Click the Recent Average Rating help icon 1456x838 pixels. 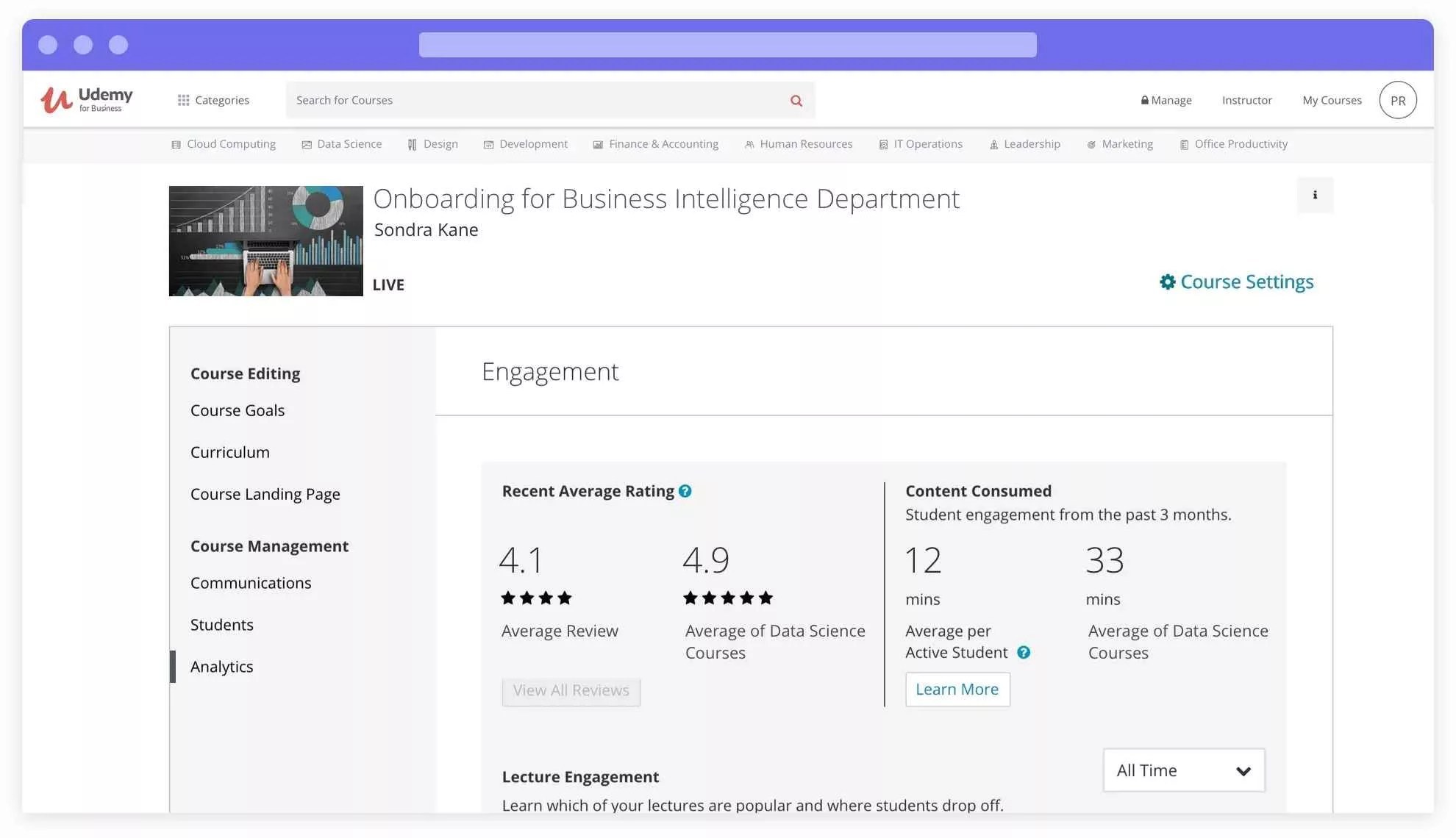pos(685,491)
